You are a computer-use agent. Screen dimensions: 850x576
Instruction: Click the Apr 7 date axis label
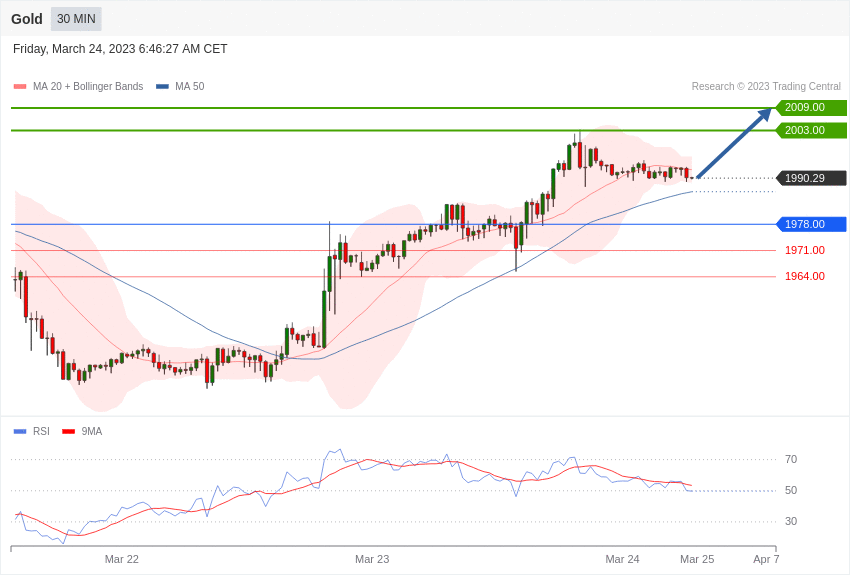(x=766, y=559)
